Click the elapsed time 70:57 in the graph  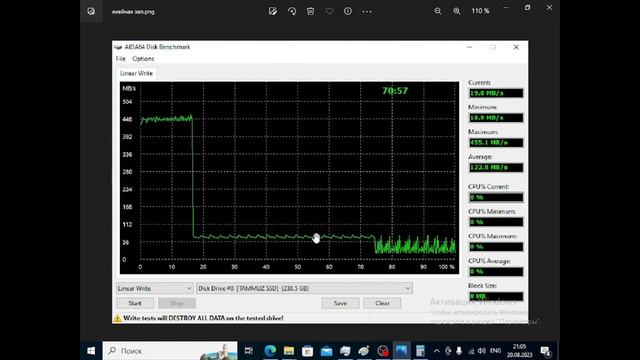pos(395,91)
